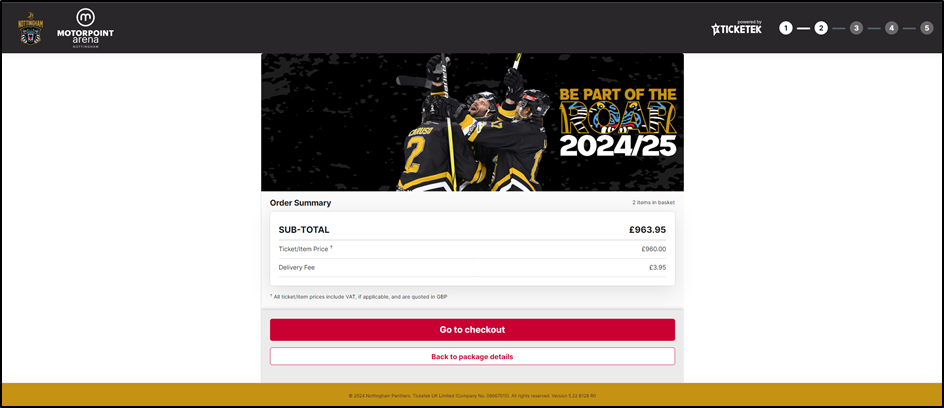Go to step 1 in progress indicator
944x408 pixels.
(x=786, y=28)
